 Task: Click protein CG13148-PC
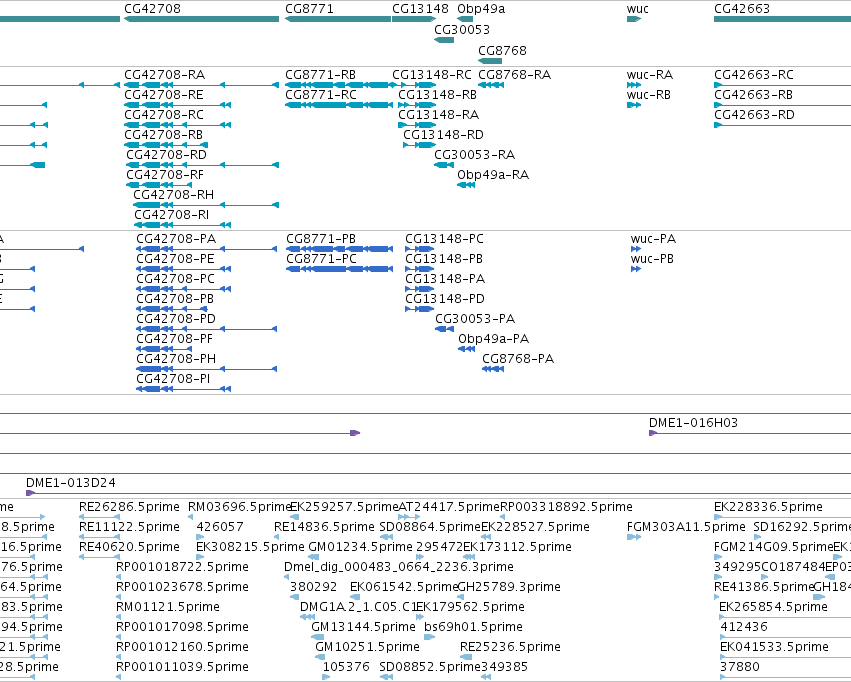(x=420, y=249)
